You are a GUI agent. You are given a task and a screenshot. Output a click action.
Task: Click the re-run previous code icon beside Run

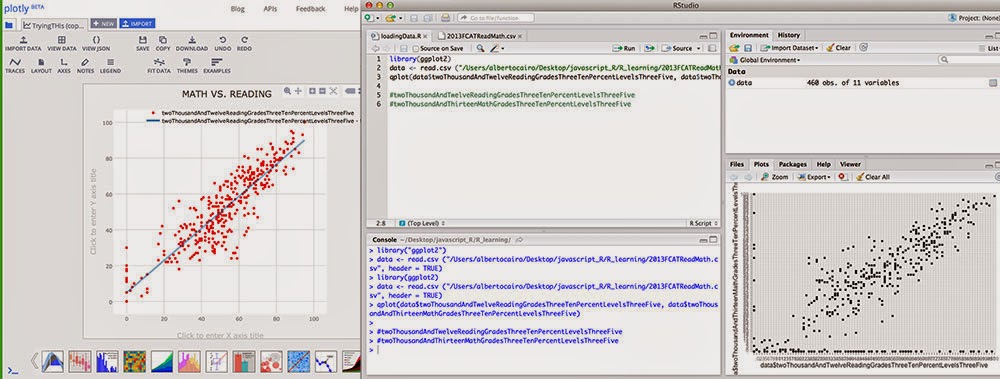(650, 48)
